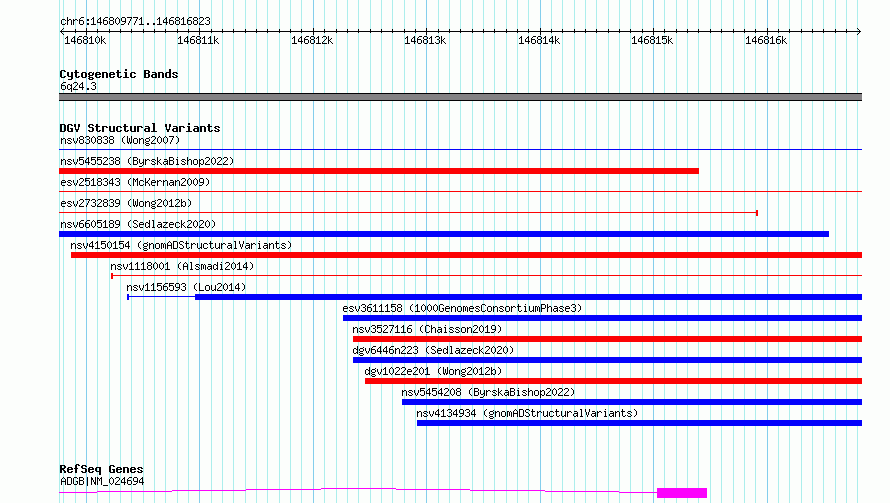Select the dgv6446n223 Sedlazeck2020 blue bar

pos(607,360)
